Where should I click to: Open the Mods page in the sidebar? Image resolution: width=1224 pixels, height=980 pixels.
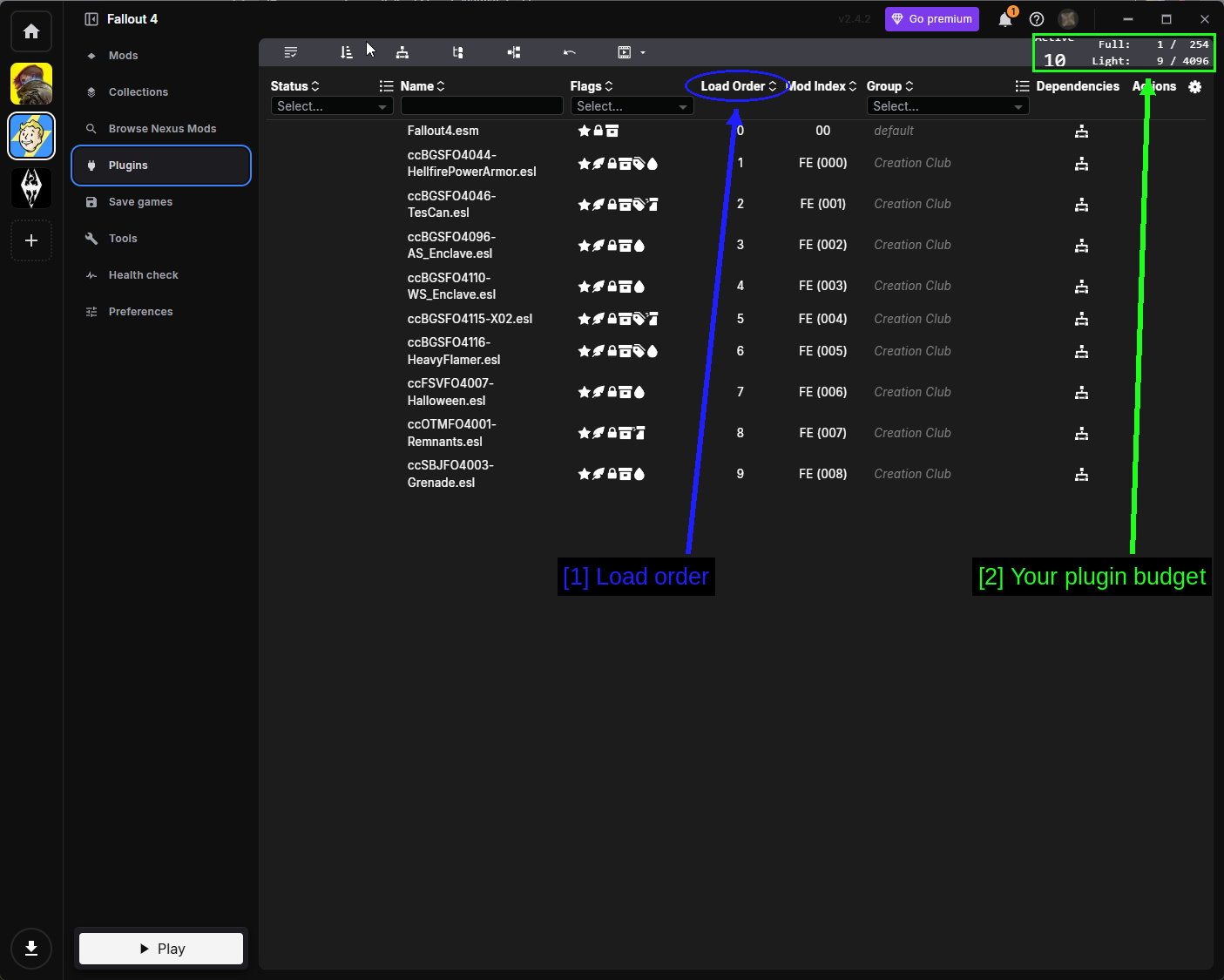161,56
